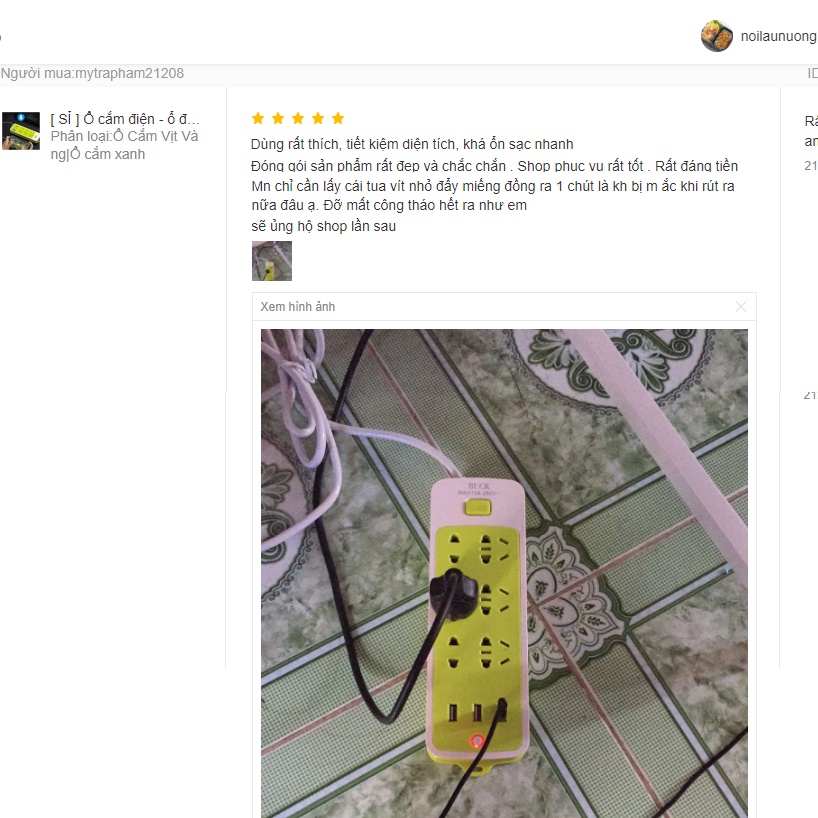
Task: Open the noilaunuong account name
Action: pyautogui.click(x=779, y=36)
